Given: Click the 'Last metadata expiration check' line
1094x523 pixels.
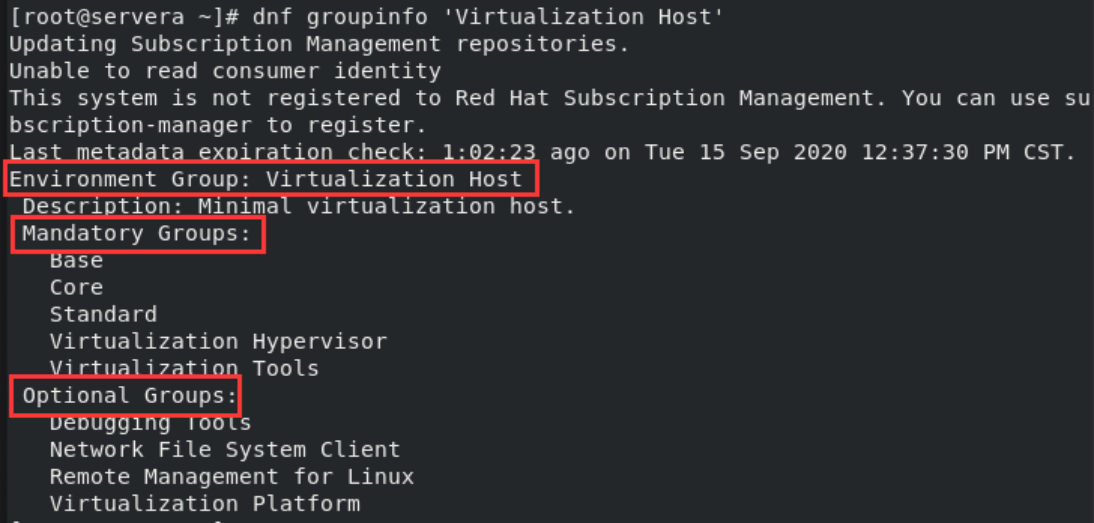Looking at the screenshot, I should point(543,152).
